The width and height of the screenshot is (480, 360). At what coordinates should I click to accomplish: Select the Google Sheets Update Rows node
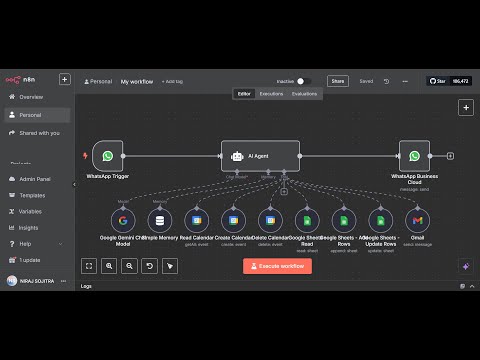pyautogui.click(x=381, y=220)
